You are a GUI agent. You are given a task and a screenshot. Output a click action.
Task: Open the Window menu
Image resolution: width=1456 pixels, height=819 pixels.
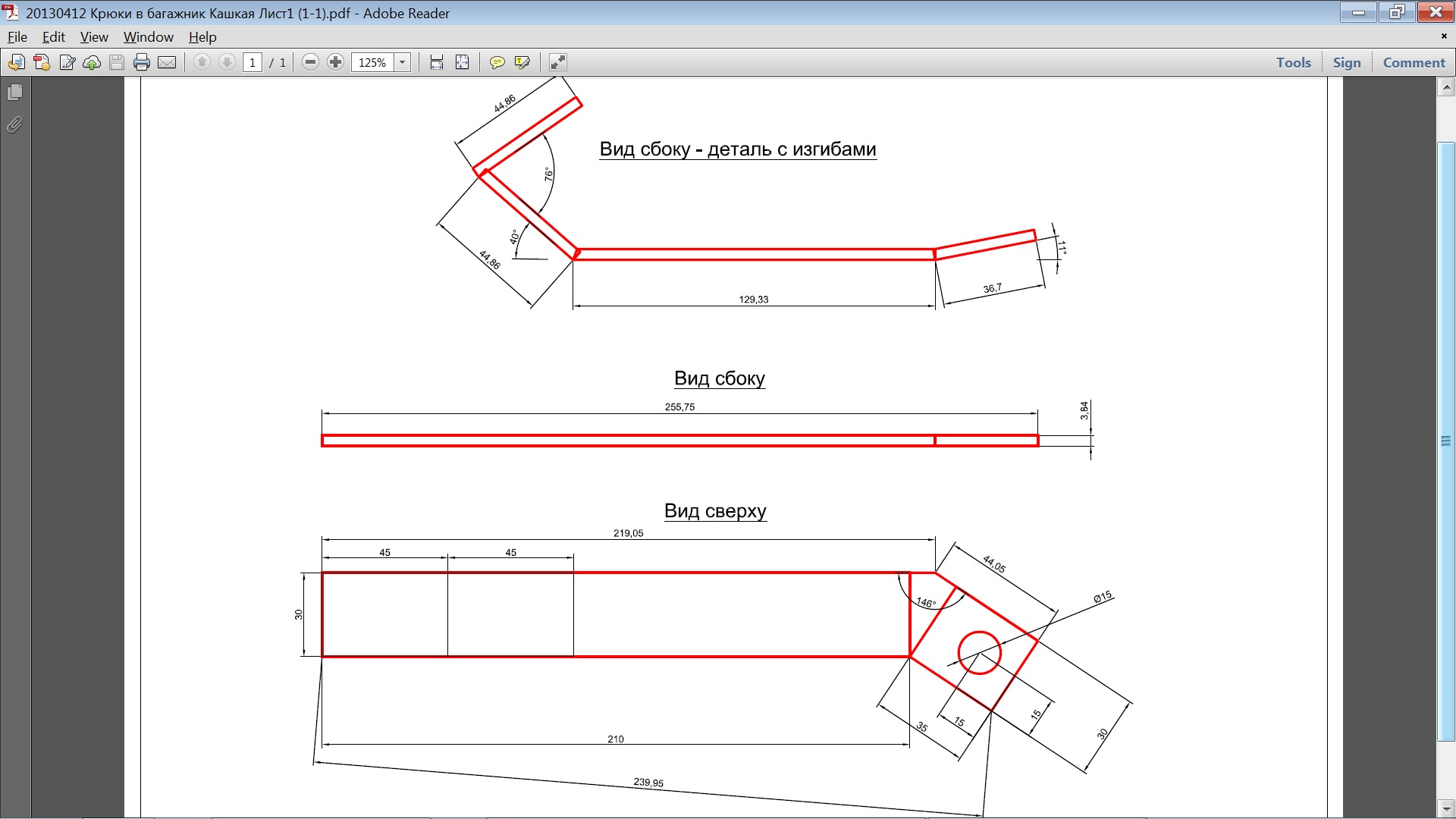click(x=148, y=37)
